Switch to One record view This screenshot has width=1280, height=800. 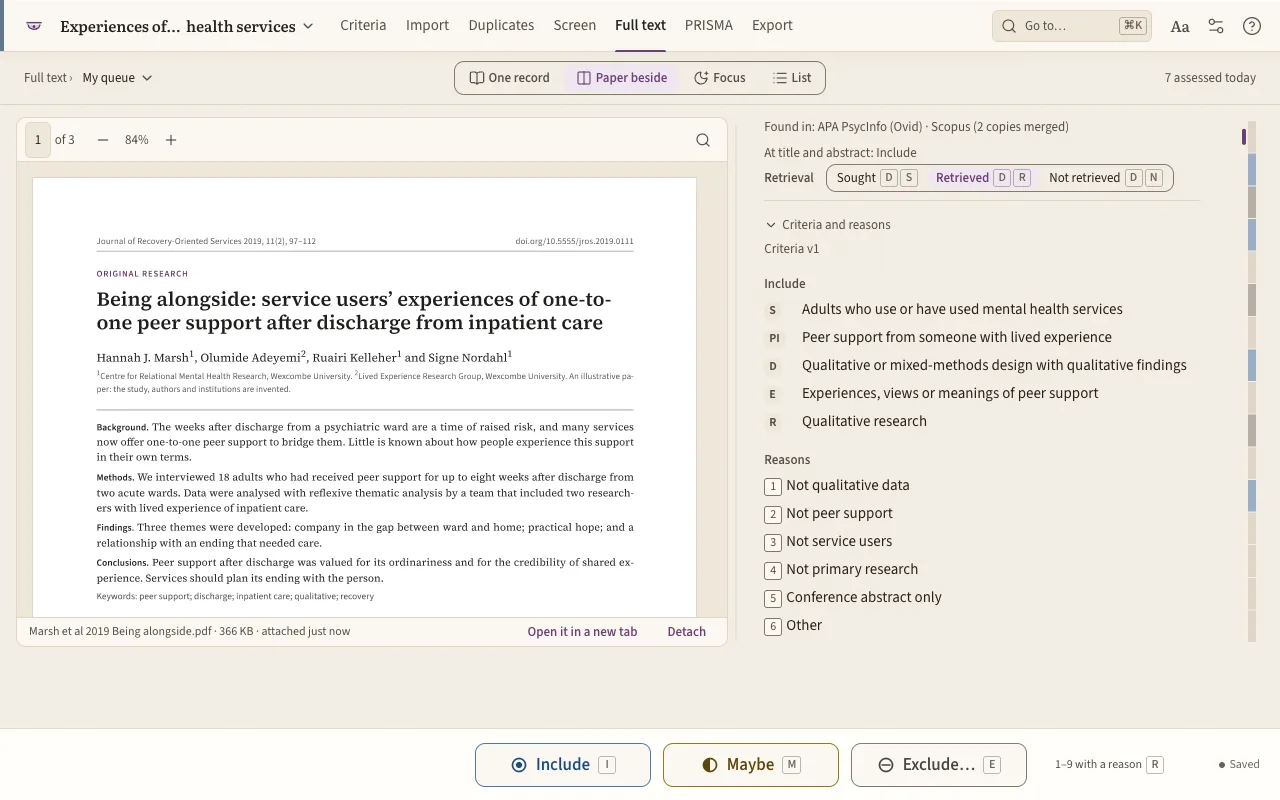pyautogui.click(x=510, y=77)
